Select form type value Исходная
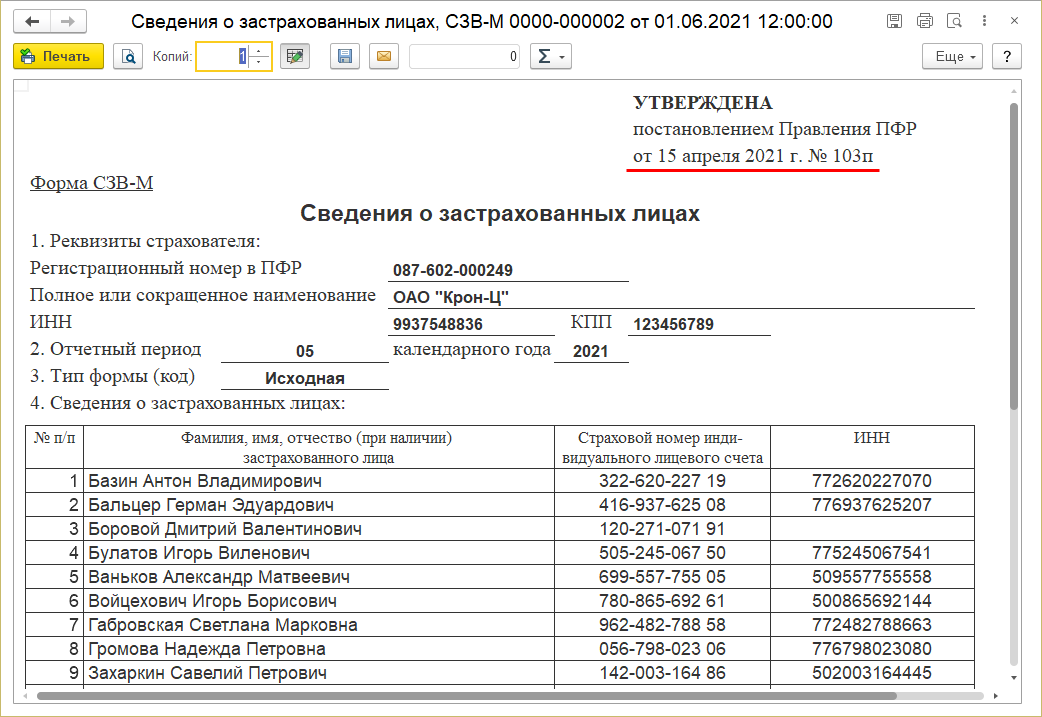This screenshot has height=717, width=1042. pos(304,378)
